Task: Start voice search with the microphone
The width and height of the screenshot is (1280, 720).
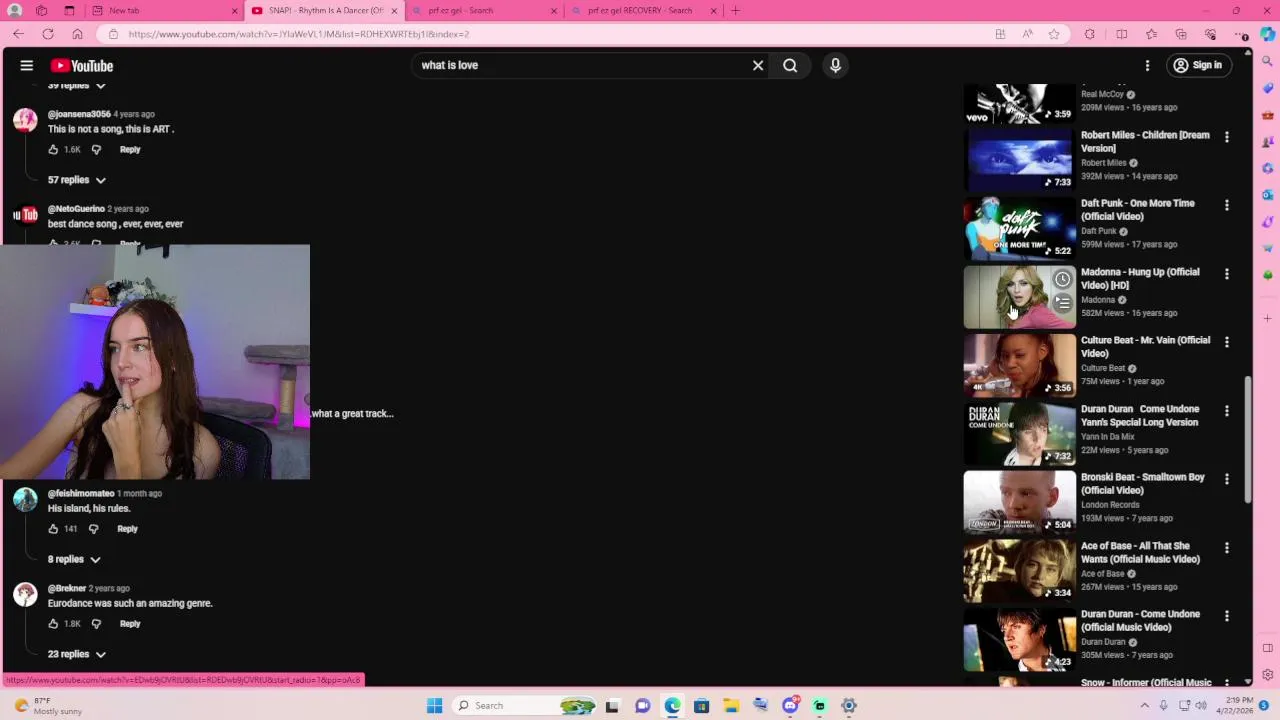Action: (x=835, y=66)
